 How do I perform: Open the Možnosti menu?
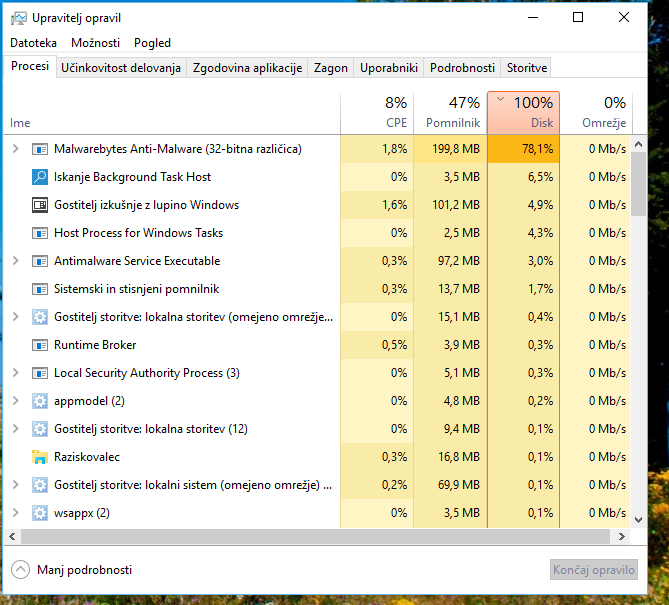click(x=96, y=43)
